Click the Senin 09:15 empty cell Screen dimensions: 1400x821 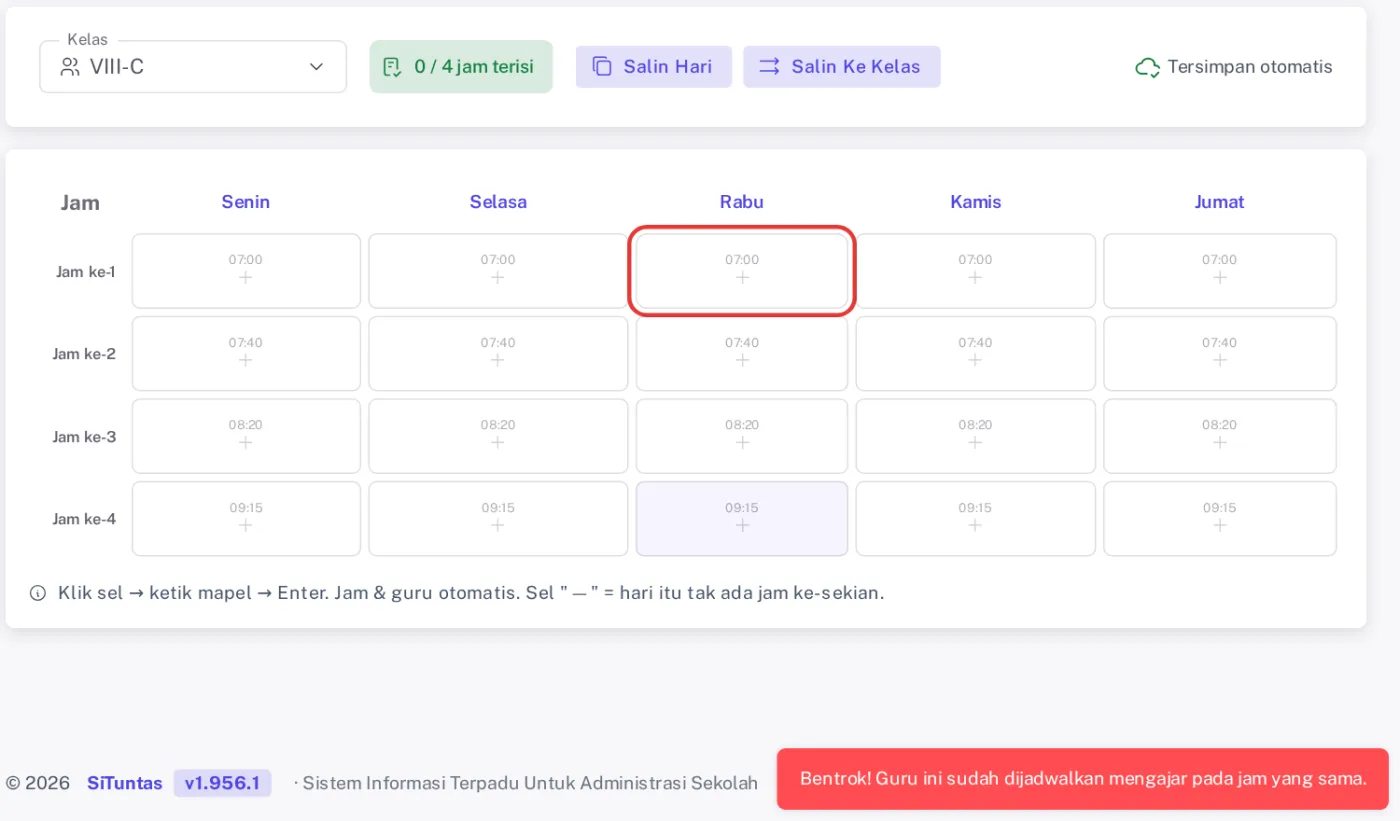246,519
